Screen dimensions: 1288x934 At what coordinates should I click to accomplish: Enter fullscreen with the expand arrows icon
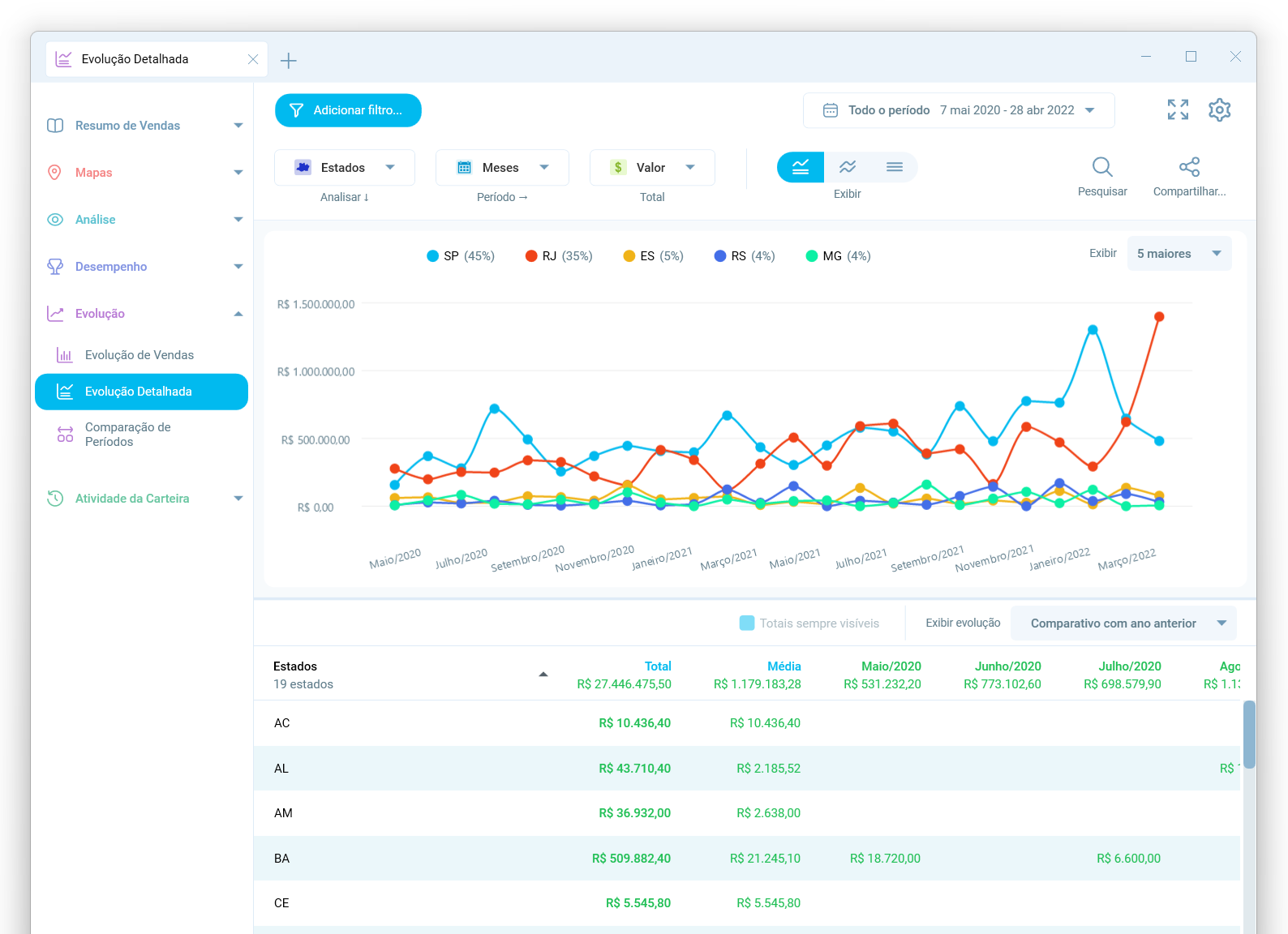(1178, 109)
